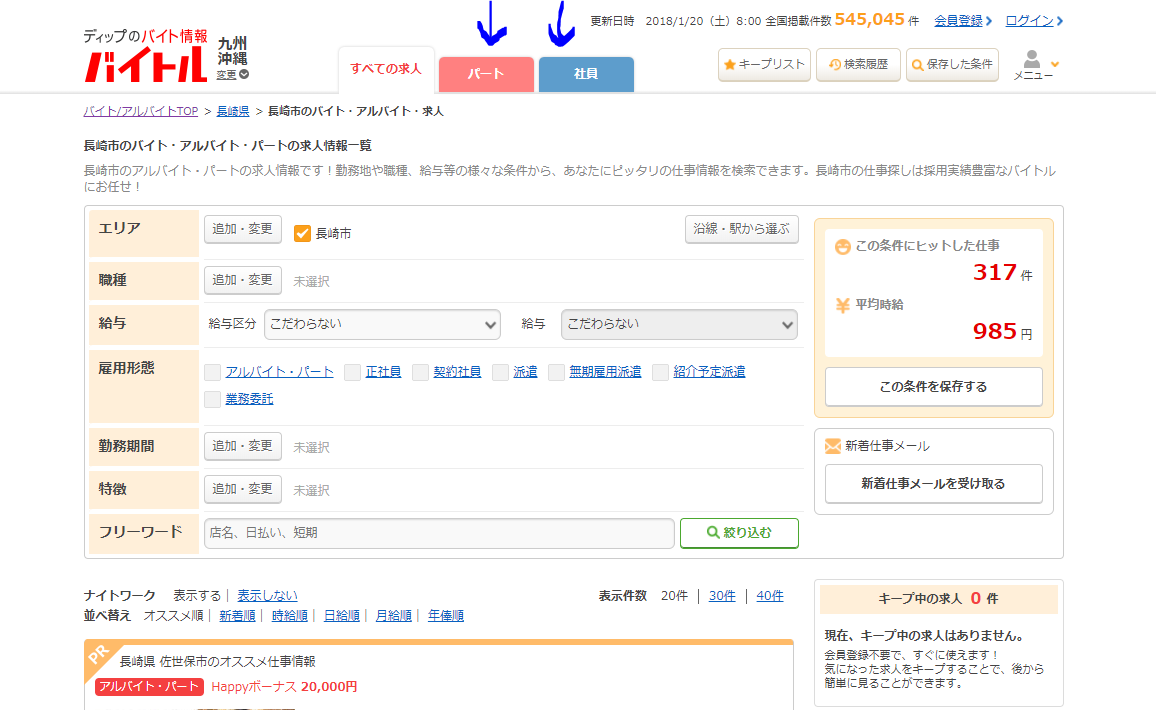Click 新着仕事メールを受け取る button
This screenshot has width=1156, height=710.
click(933, 484)
